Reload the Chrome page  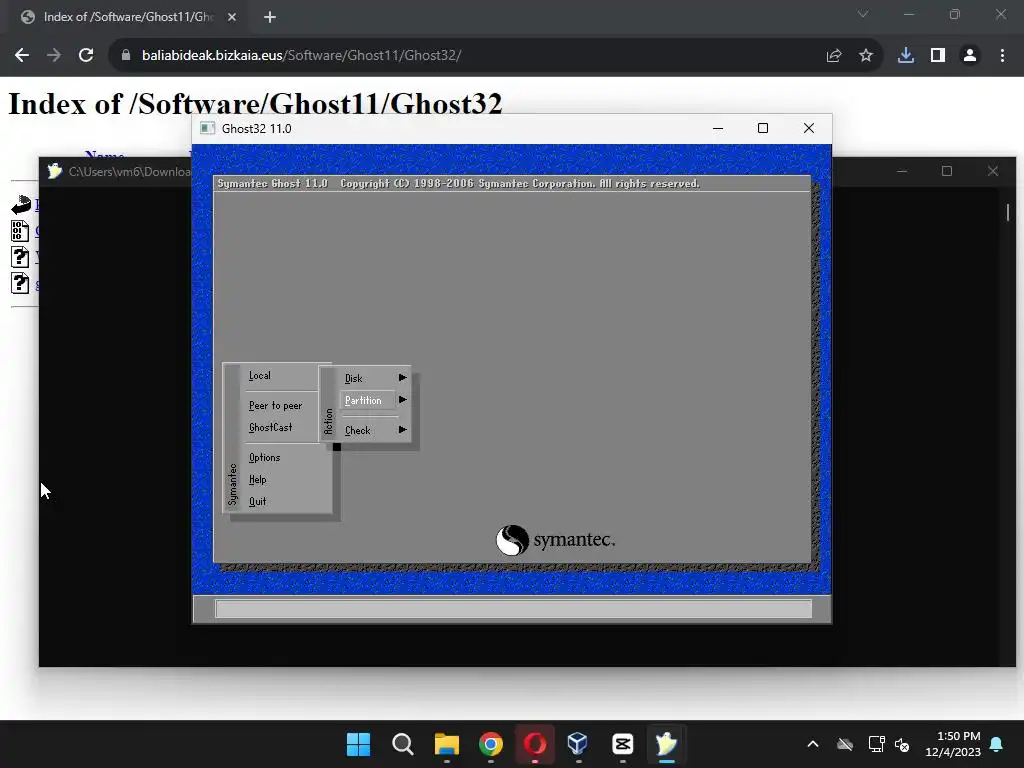(x=86, y=56)
